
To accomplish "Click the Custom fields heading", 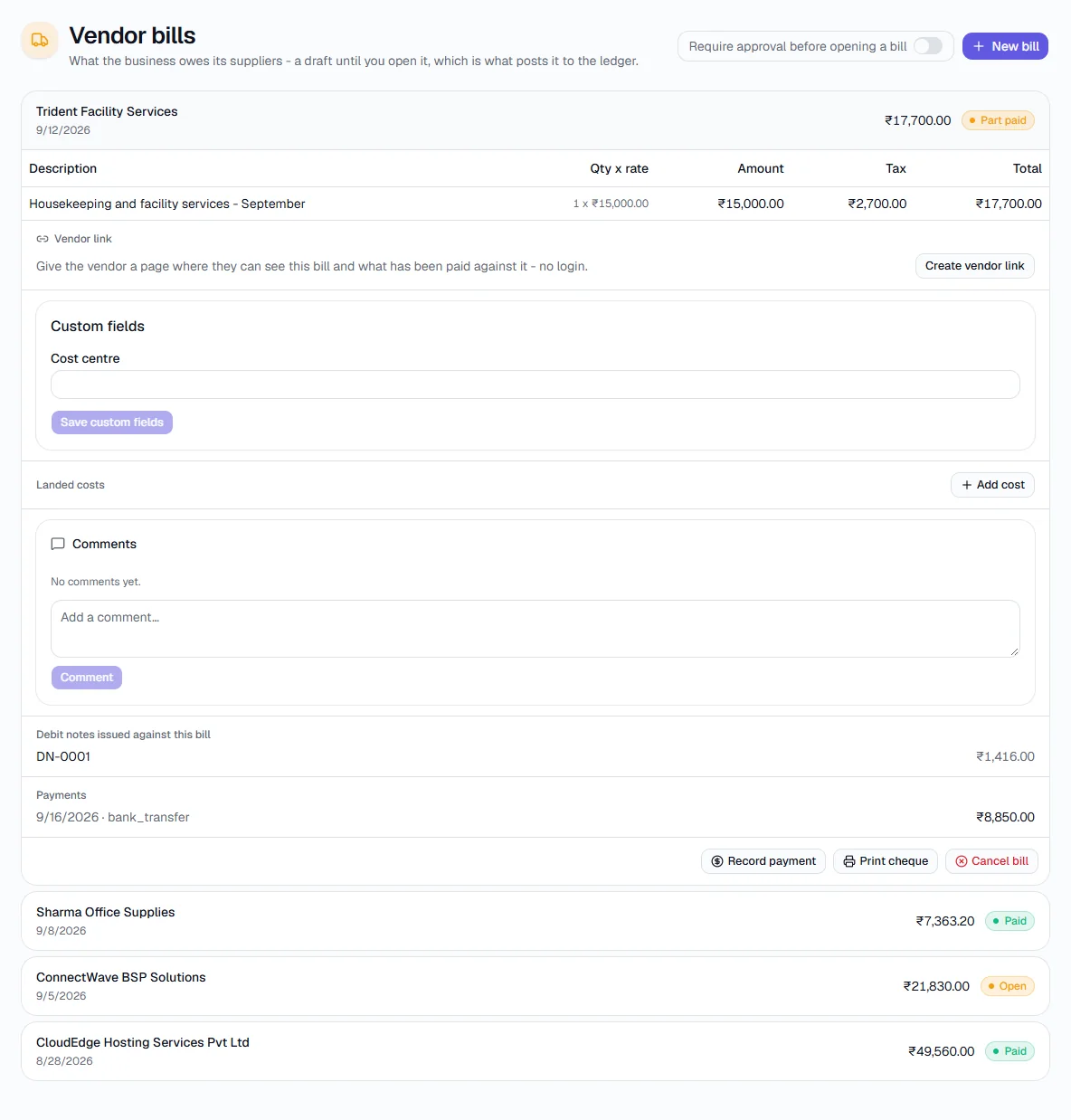I will click(x=98, y=327).
